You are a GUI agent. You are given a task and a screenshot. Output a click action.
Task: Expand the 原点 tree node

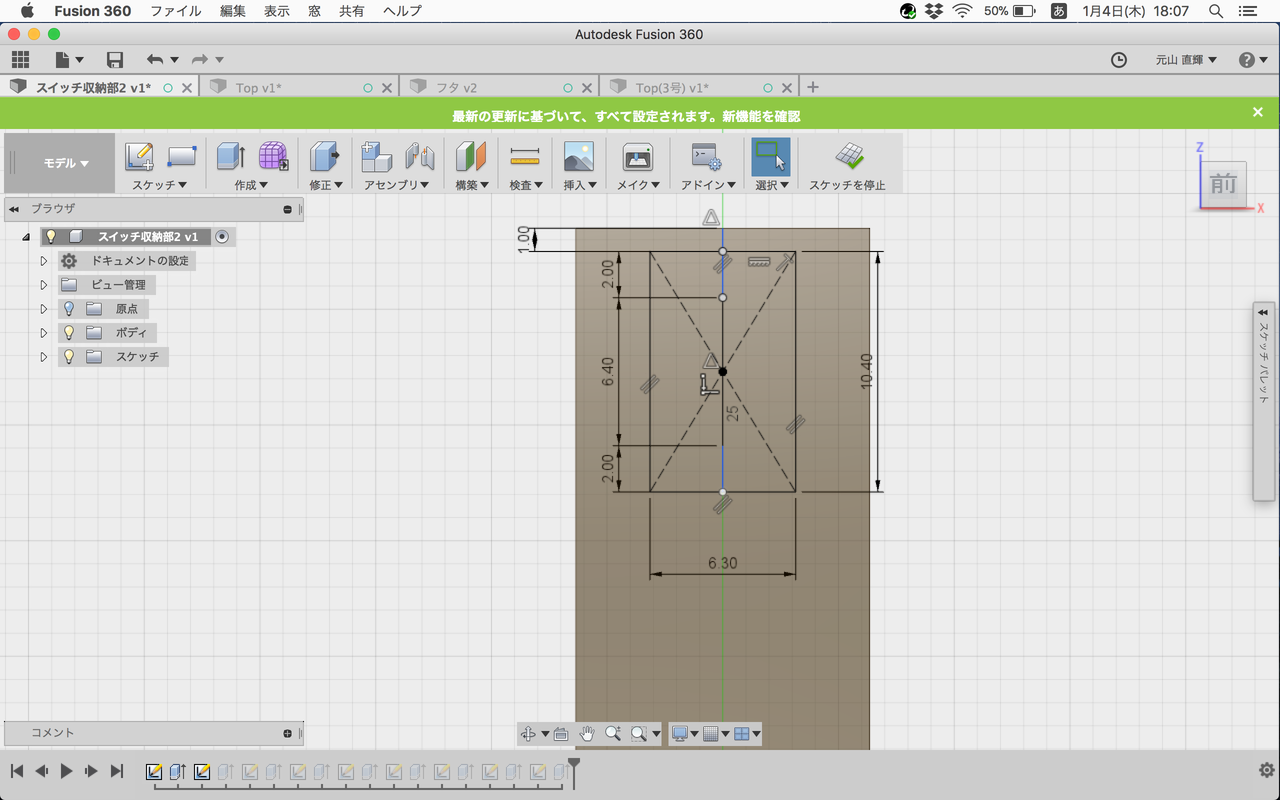[44, 309]
